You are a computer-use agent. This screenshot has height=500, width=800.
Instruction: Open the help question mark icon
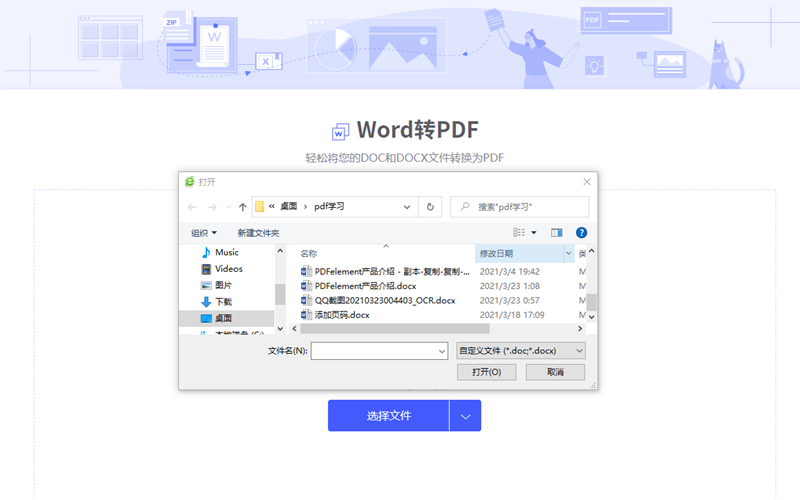[581, 233]
